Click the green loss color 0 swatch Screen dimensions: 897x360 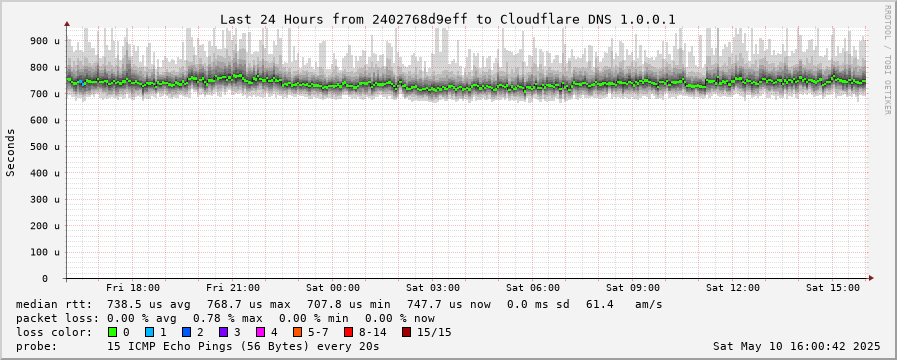[112, 332]
